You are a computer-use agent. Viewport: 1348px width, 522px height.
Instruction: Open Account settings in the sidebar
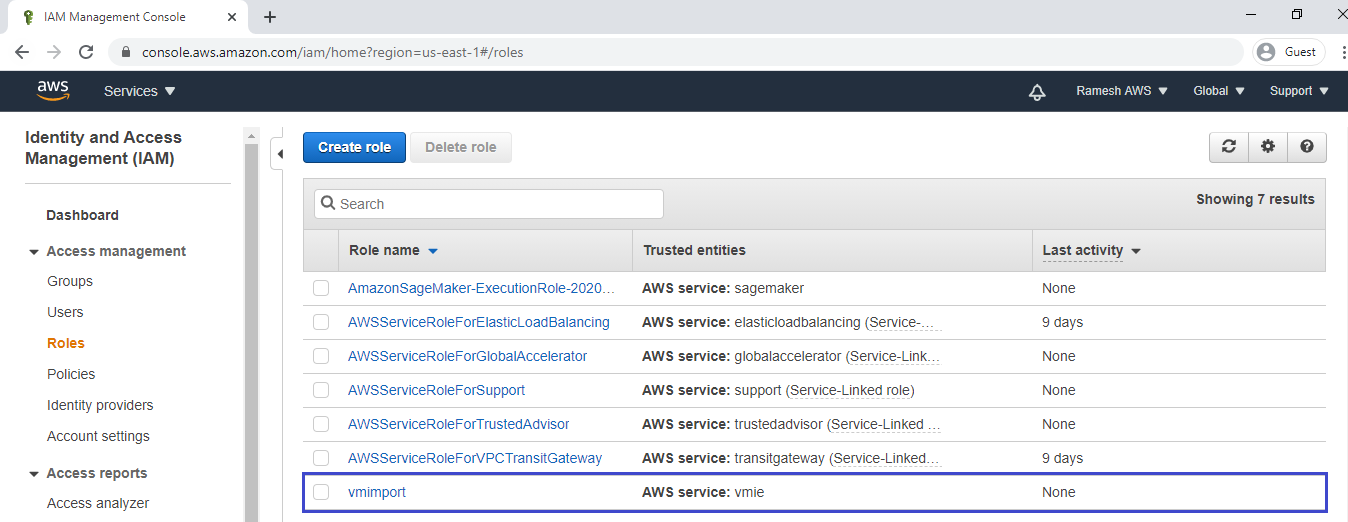(98, 436)
